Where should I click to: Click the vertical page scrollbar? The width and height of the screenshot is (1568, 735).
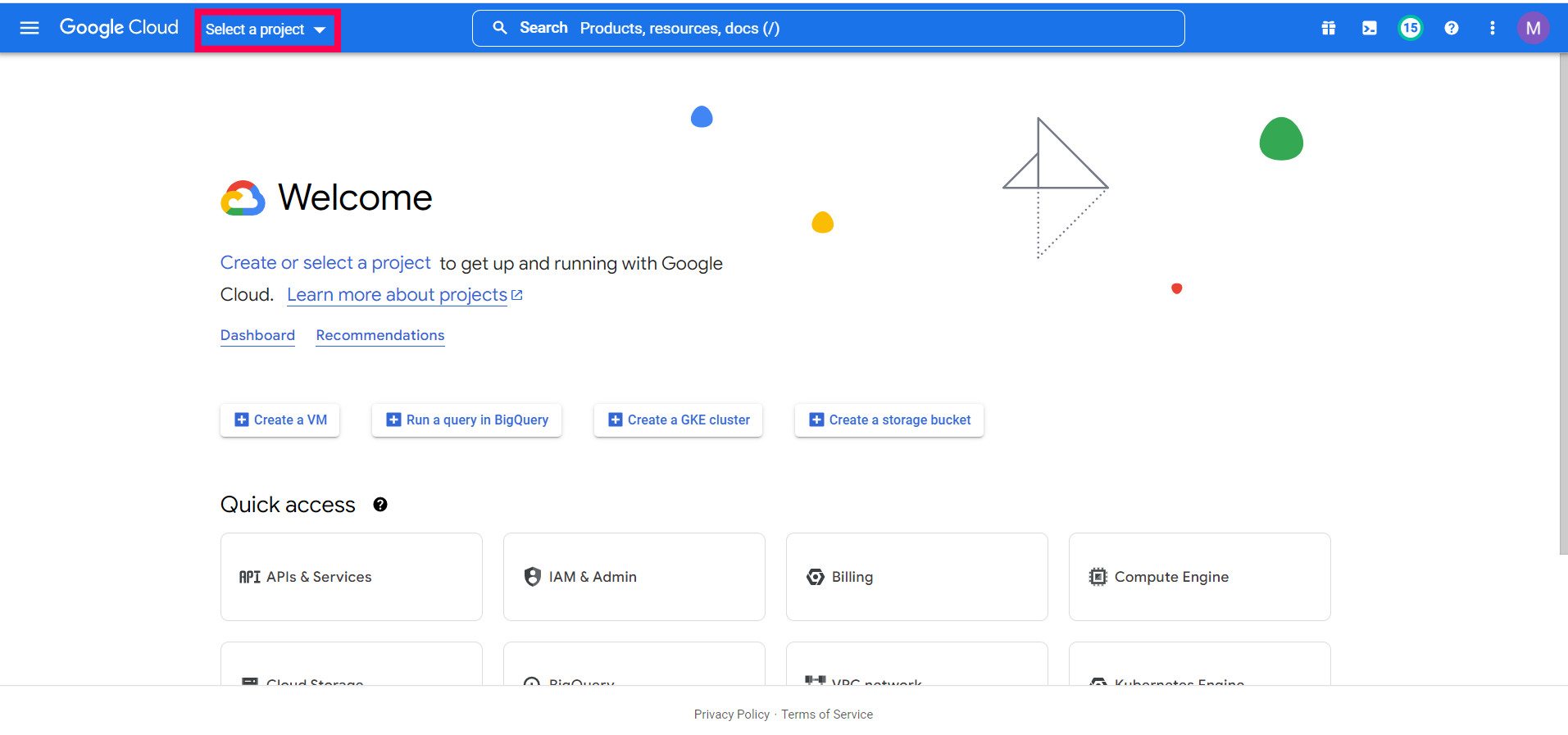[x=1563, y=305]
